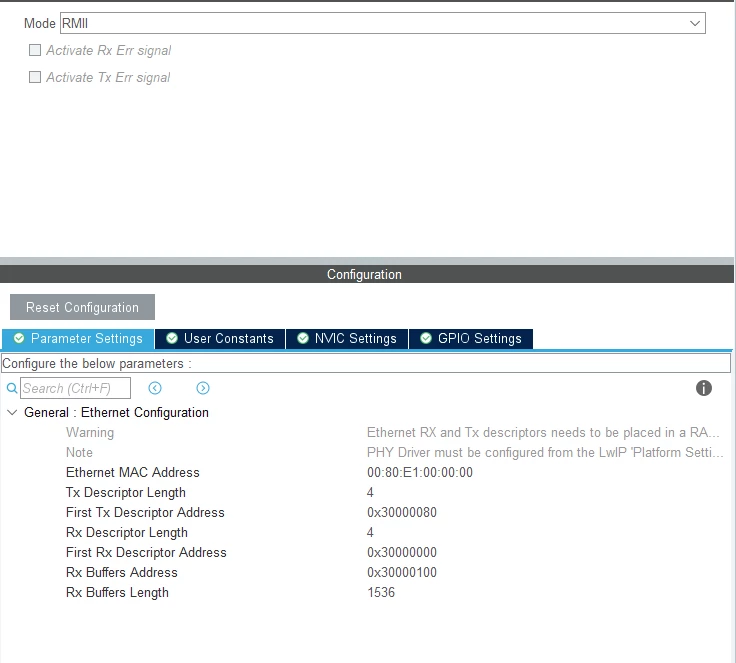The width and height of the screenshot is (736, 663).
Task: Go to next search result arrow
Action: point(203,388)
